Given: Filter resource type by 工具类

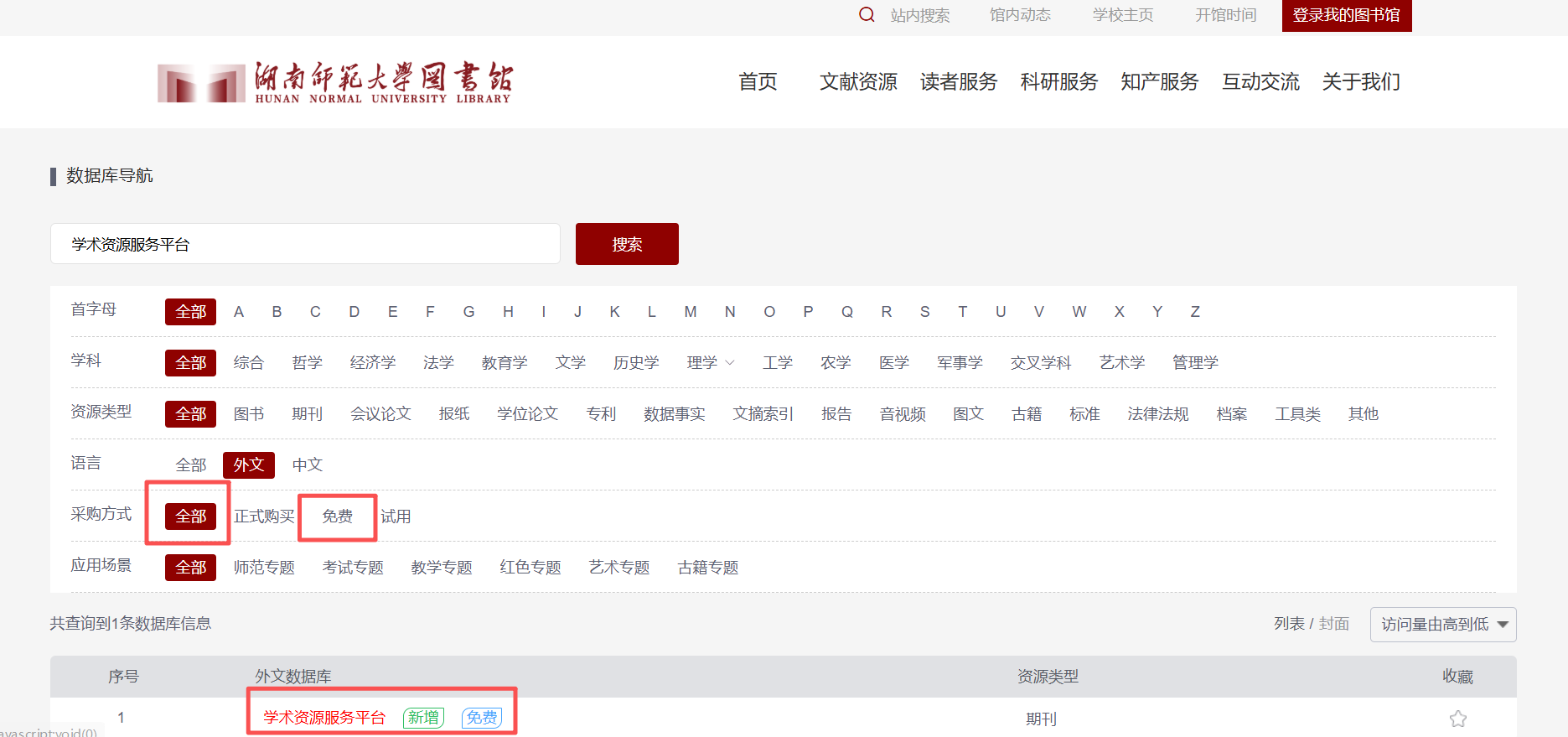Looking at the screenshot, I should [1297, 414].
